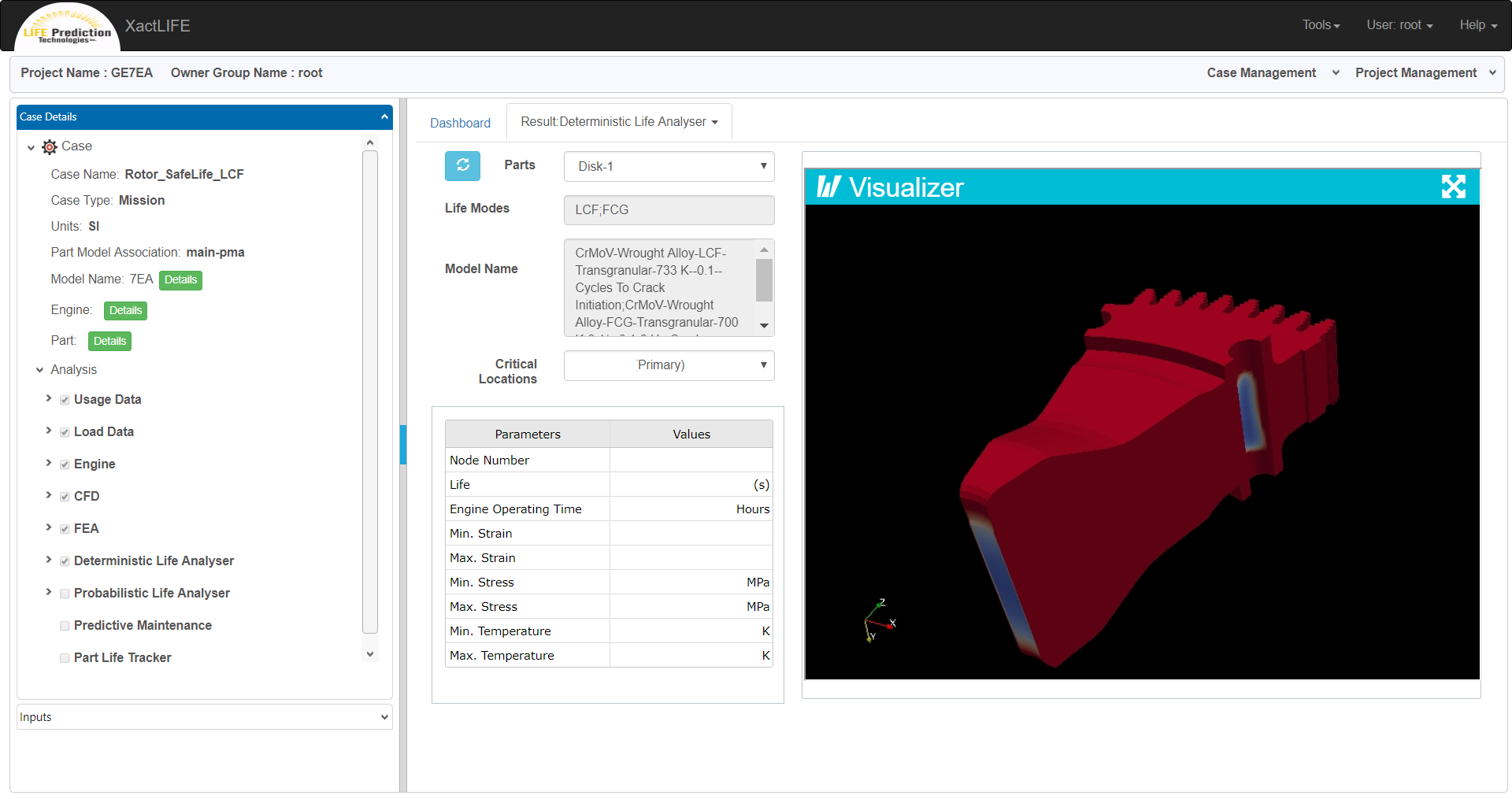Click the Model Name scrollbar thumb
The width and height of the screenshot is (1512, 799).
coord(764,280)
